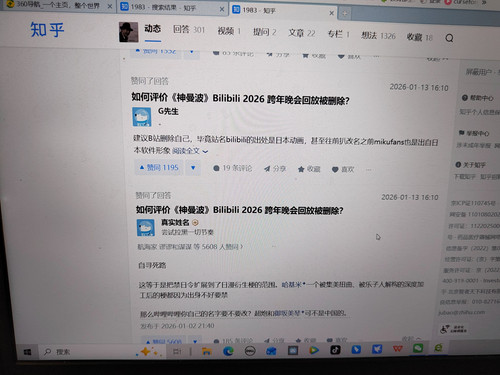Screen dimensions: 500x375
Task: Open 帮助中心 in the right sidebar
Action: (x=478, y=98)
